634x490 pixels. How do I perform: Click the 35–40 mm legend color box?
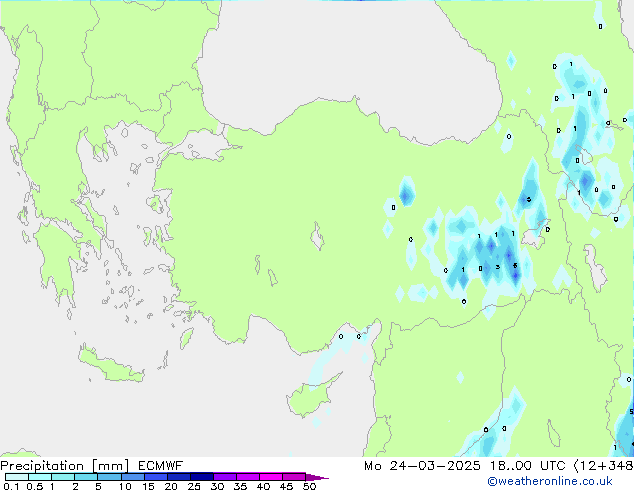[247, 477]
